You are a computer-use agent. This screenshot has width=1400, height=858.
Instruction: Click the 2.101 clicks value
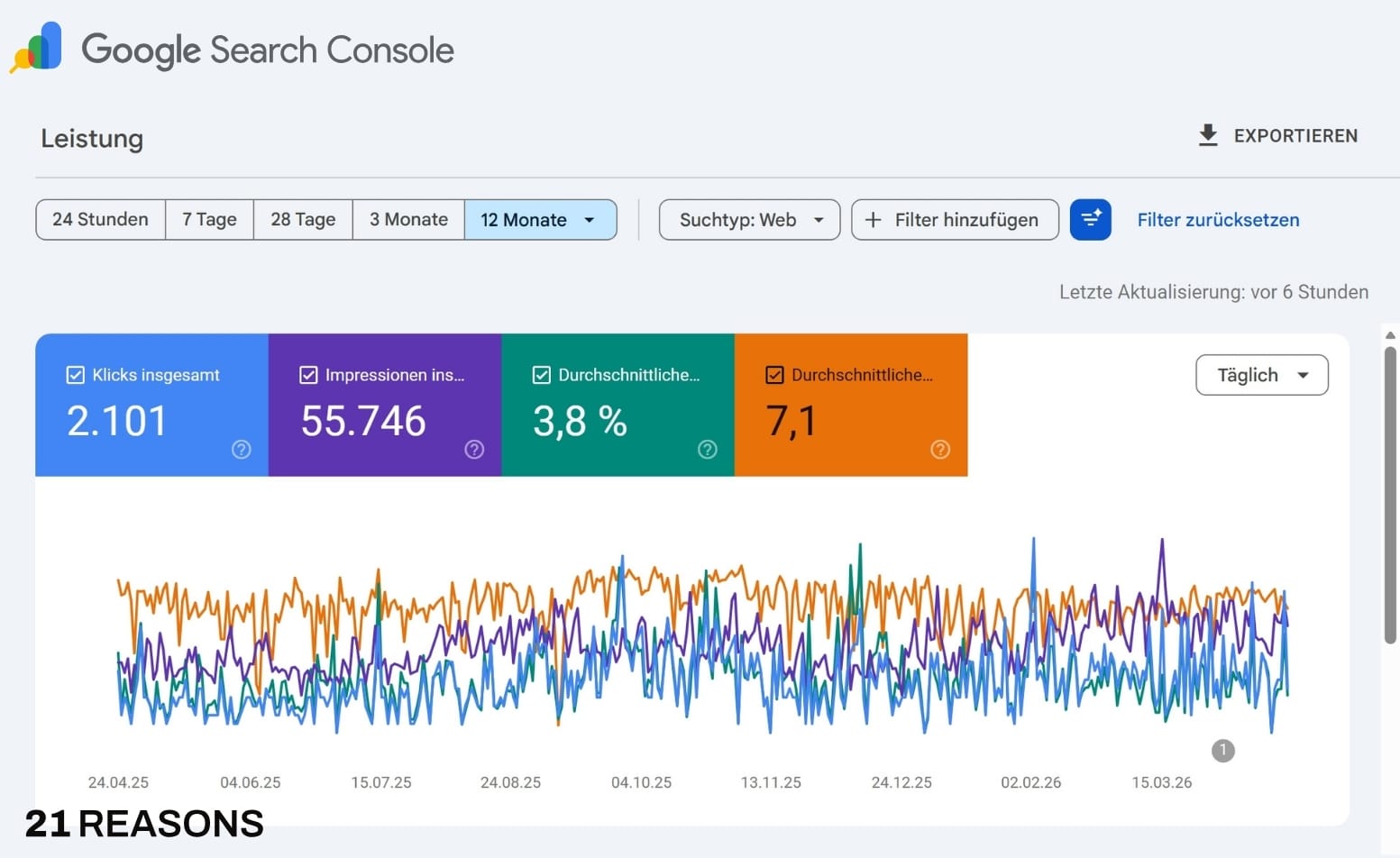point(117,420)
